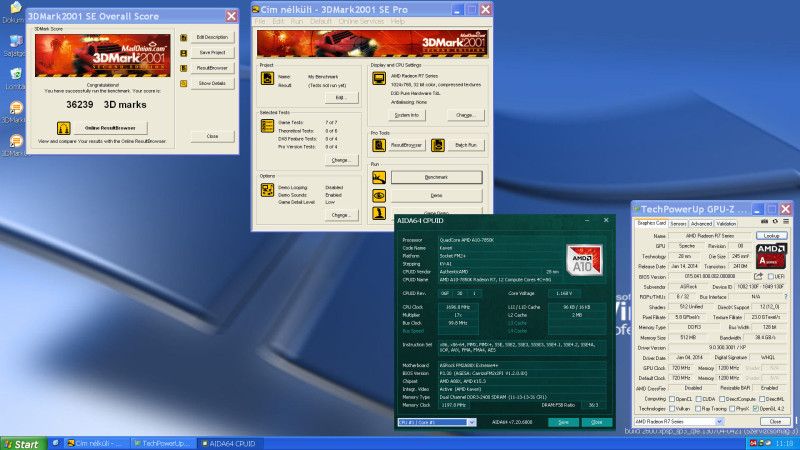This screenshot has height=450, width=800.
Task: Click the AMD A-Series logo in GPU-Z
Action: click(x=771, y=256)
